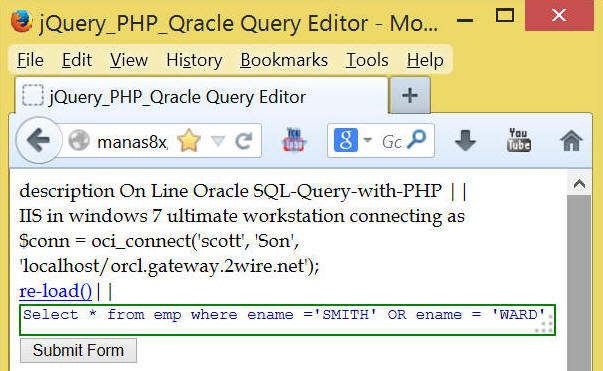Viewport: 603px width, 371px height.
Task: Open downloads with the down arrow icon
Action: (465, 140)
